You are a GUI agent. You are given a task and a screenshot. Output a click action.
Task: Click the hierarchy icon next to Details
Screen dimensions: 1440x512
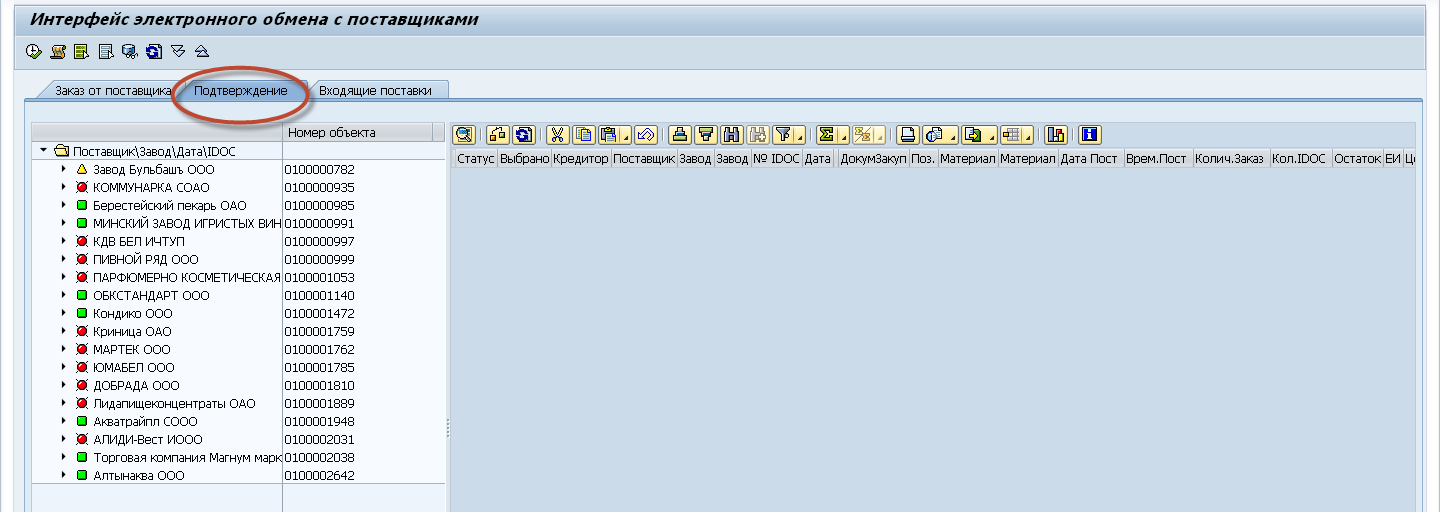point(499,134)
